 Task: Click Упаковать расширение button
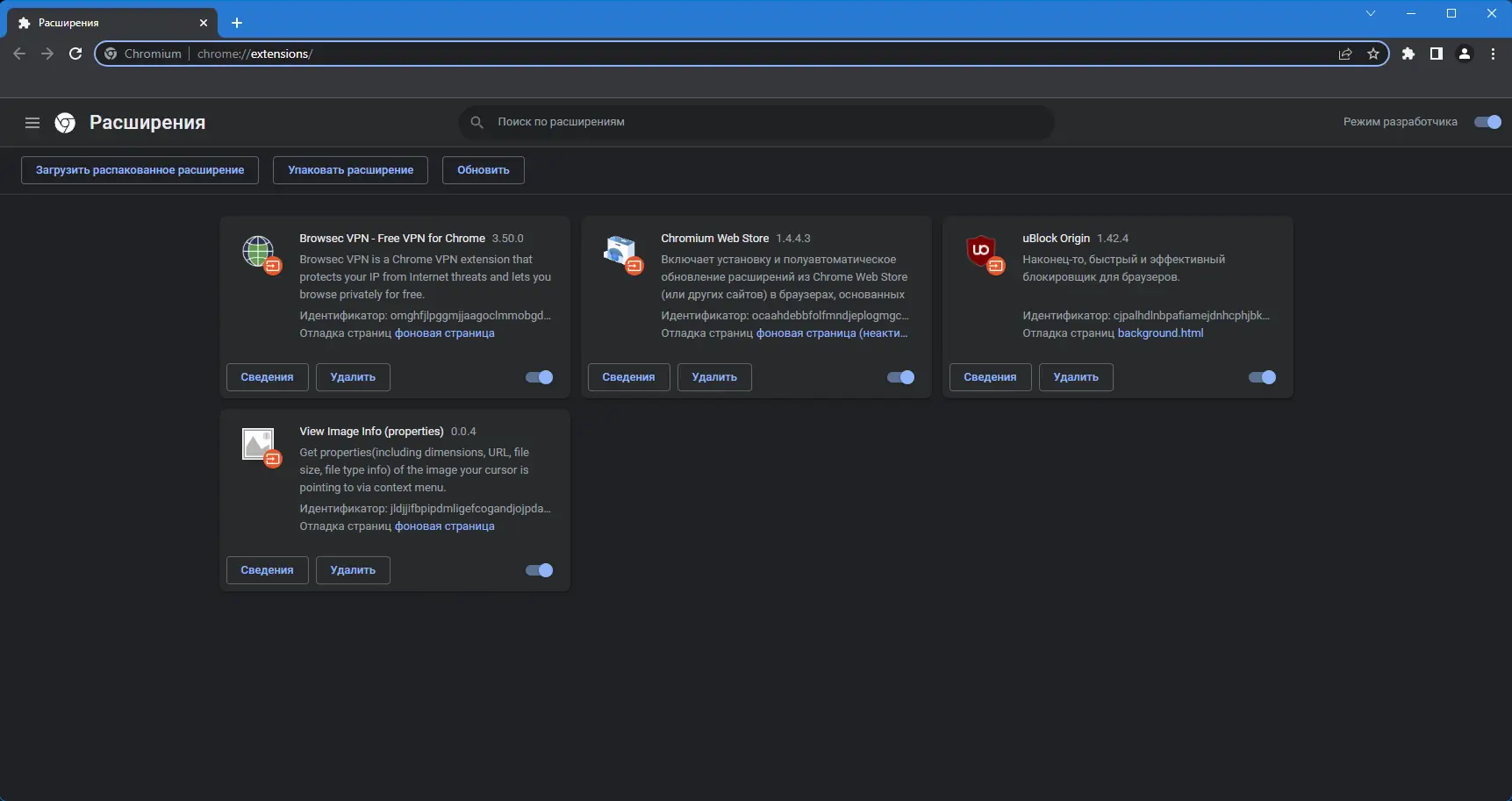[351, 170]
